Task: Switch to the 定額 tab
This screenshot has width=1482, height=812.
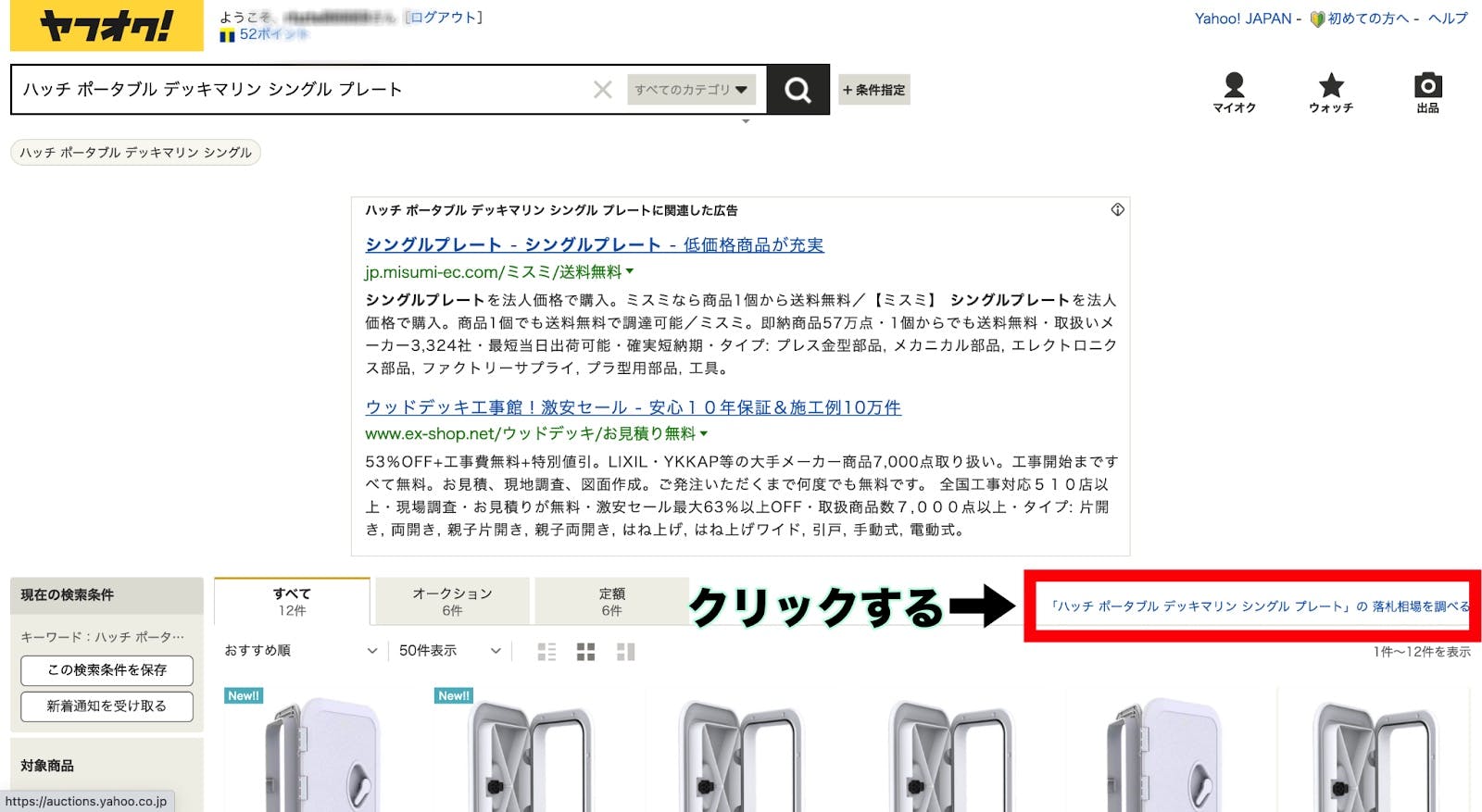Action: click(611, 601)
